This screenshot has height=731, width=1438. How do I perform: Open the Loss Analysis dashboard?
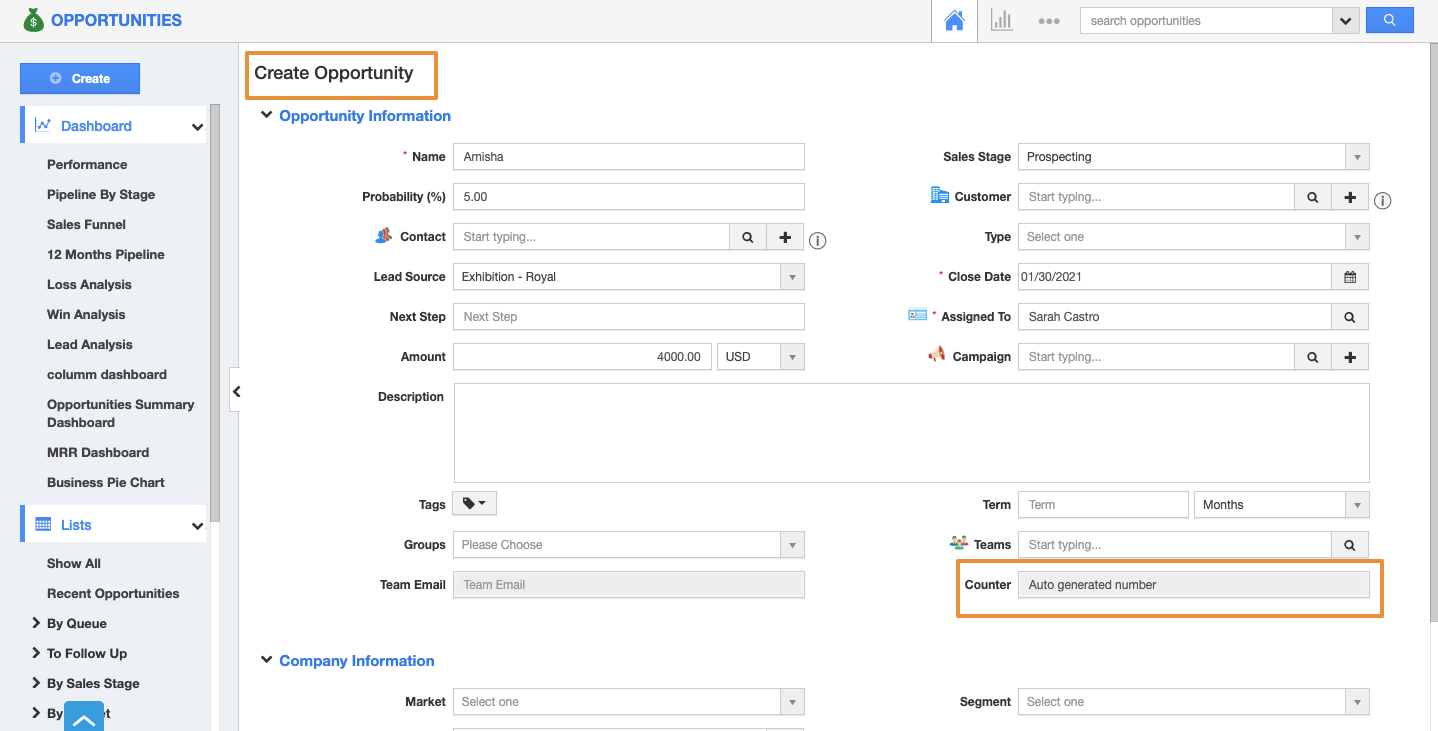pyautogui.click(x=89, y=284)
